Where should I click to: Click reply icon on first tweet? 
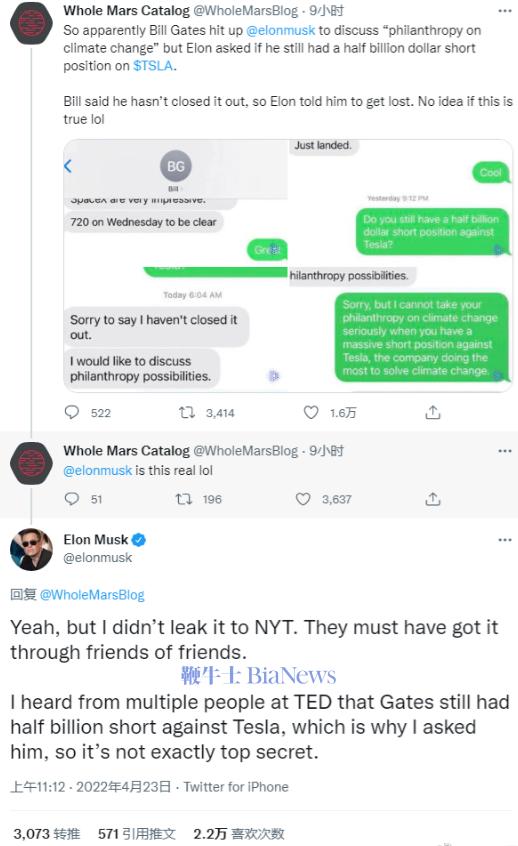click(72, 413)
